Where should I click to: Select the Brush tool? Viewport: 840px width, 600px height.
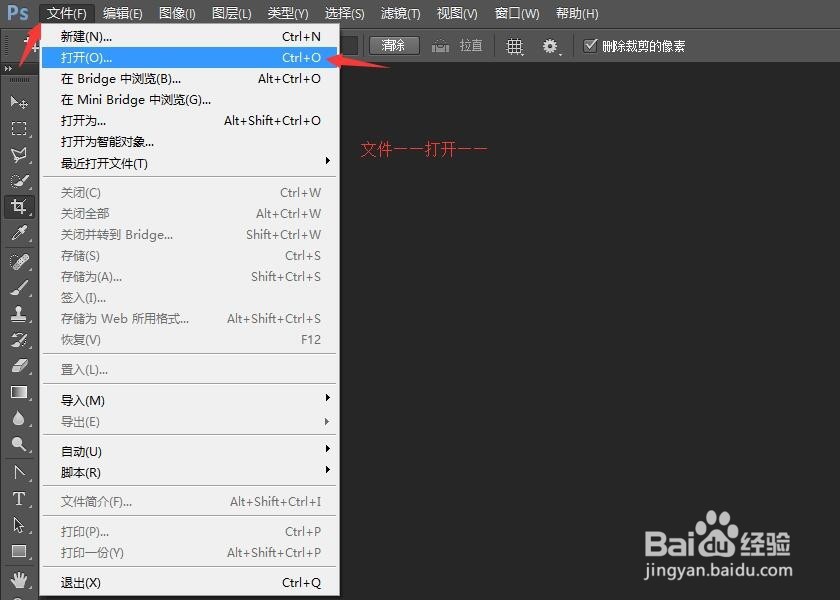(20, 287)
